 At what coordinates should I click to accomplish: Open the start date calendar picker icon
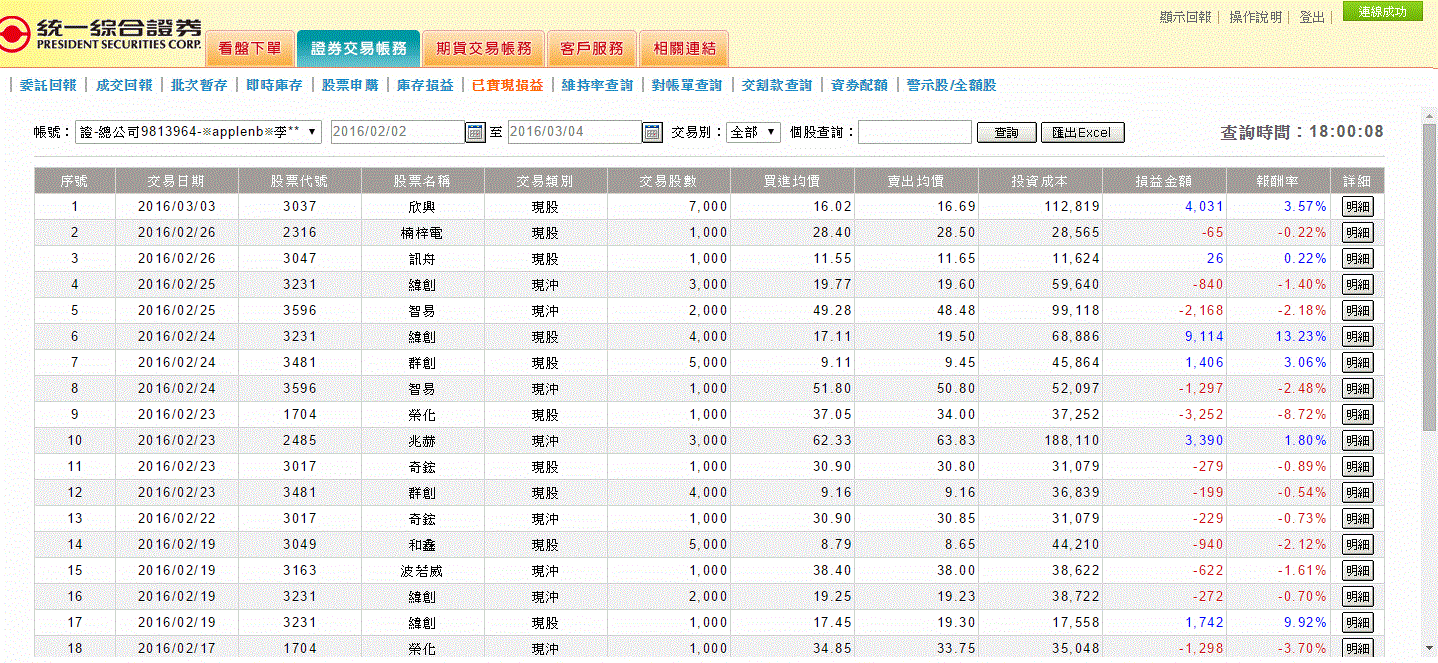[475, 132]
